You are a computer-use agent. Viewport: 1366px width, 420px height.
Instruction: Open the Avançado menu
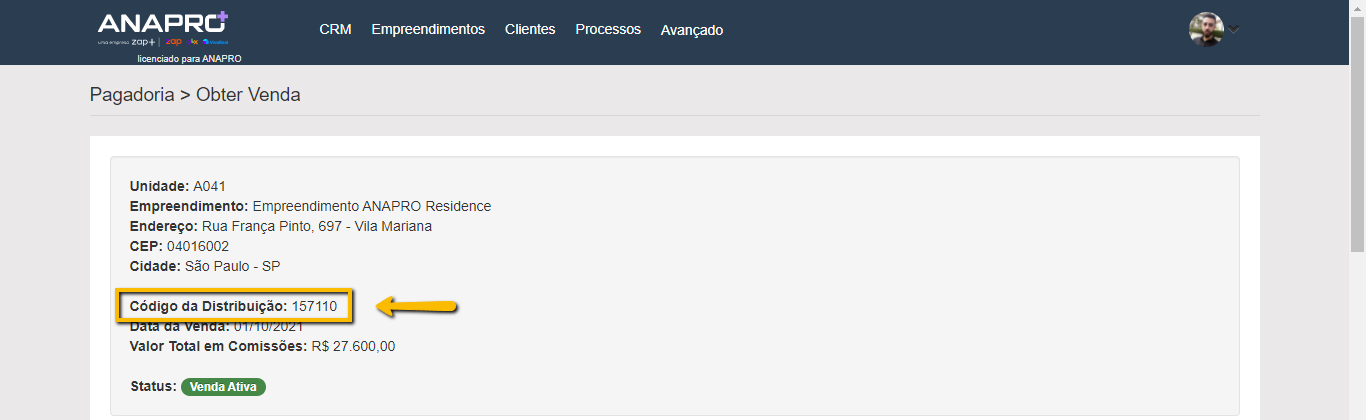point(692,30)
